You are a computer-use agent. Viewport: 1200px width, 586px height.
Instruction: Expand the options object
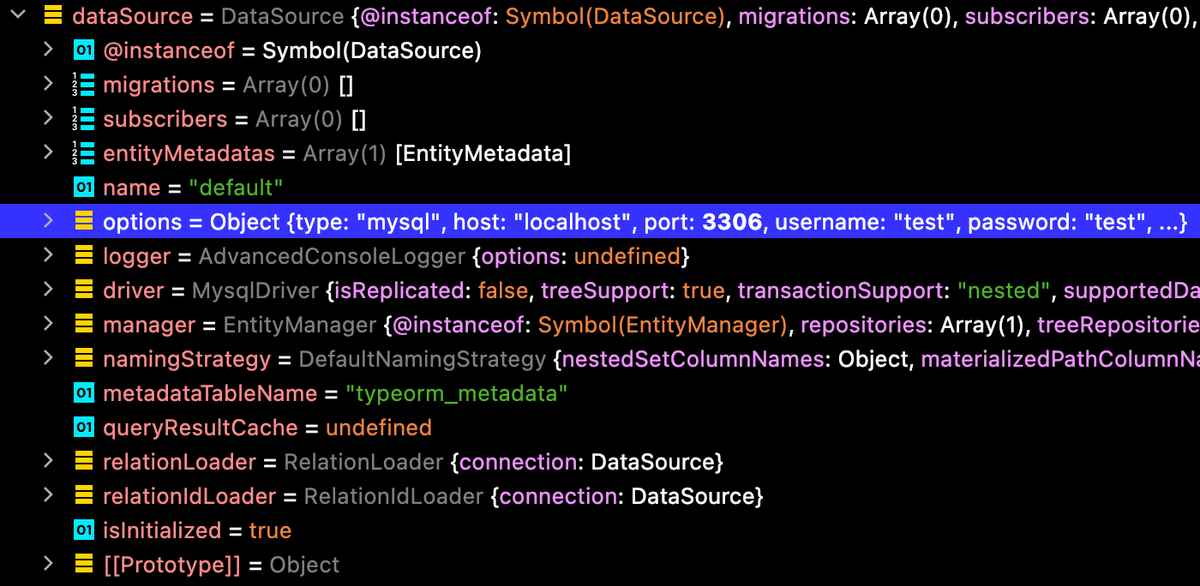point(48,221)
